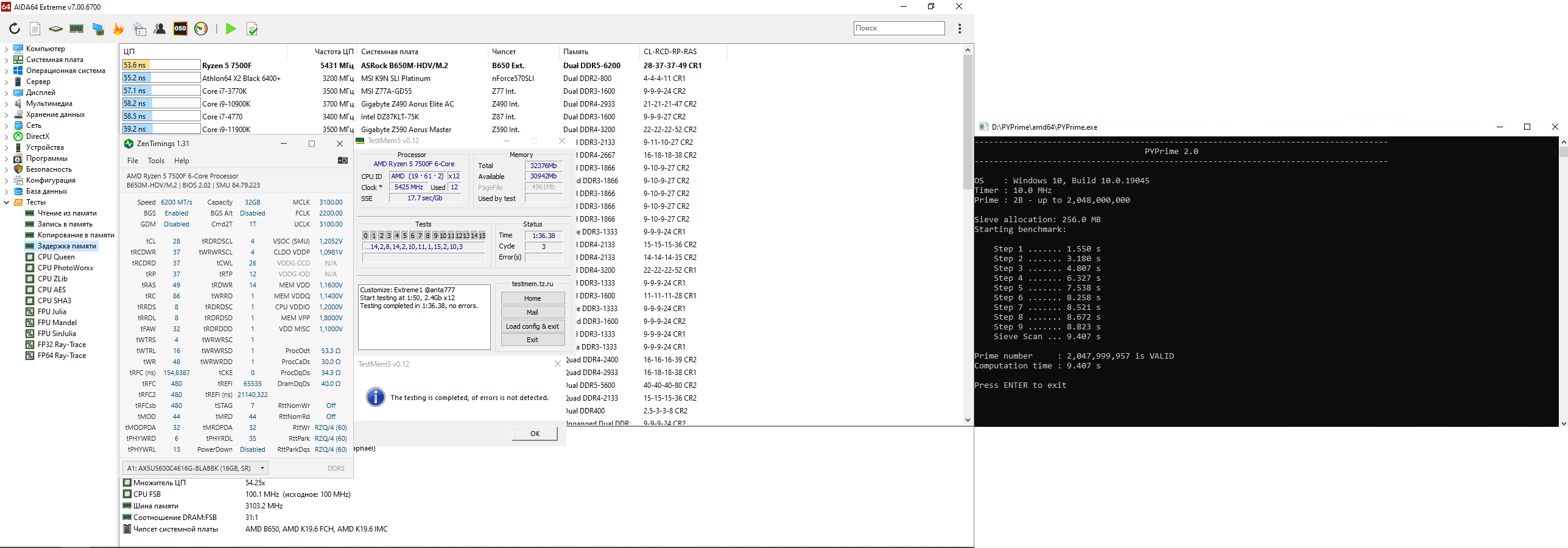Collapse the Тесты tree node
Screen dimensions: 1568x548
click(6, 202)
